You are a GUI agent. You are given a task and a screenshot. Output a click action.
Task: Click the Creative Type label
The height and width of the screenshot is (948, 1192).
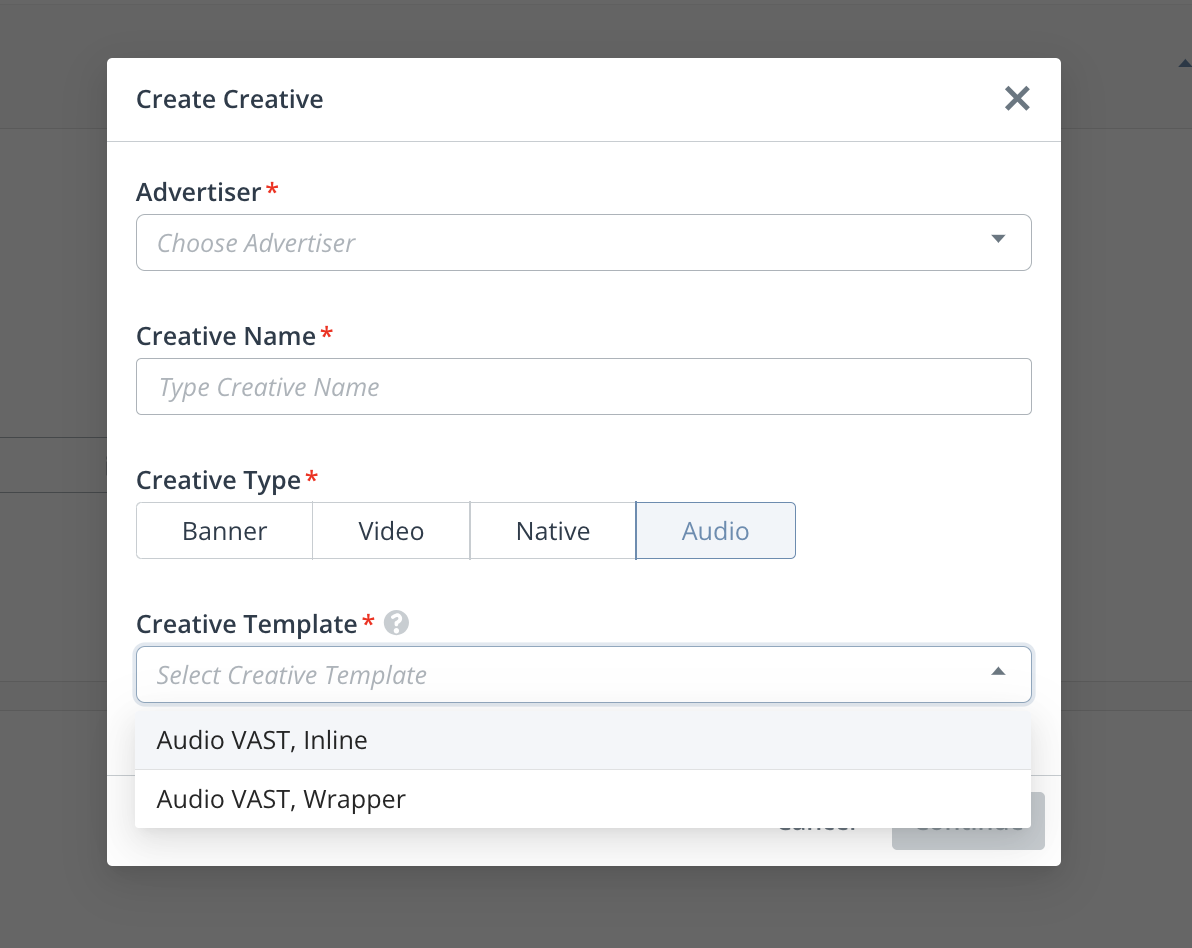[x=218, y=480]
